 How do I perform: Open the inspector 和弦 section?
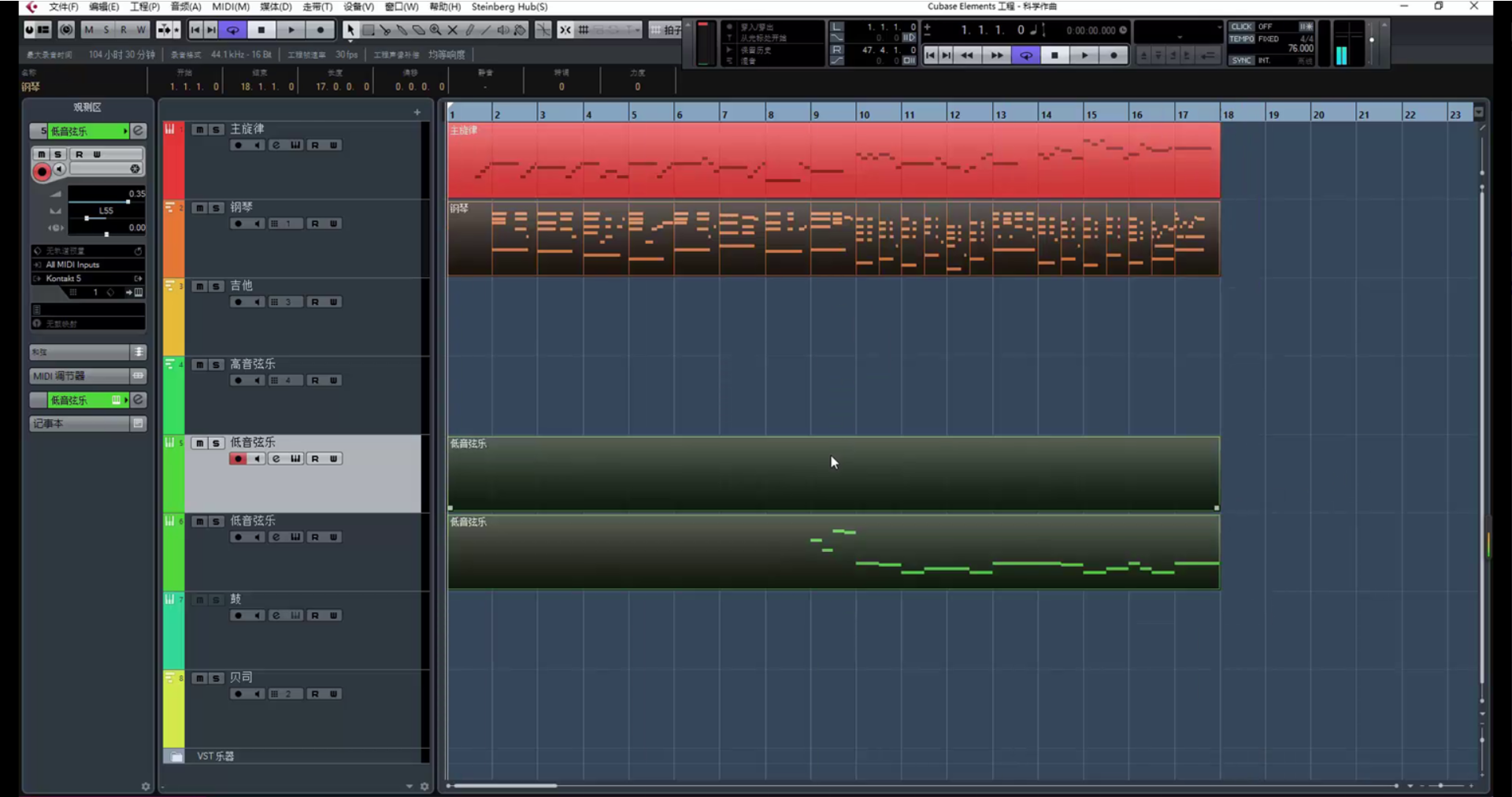point(87,352)
